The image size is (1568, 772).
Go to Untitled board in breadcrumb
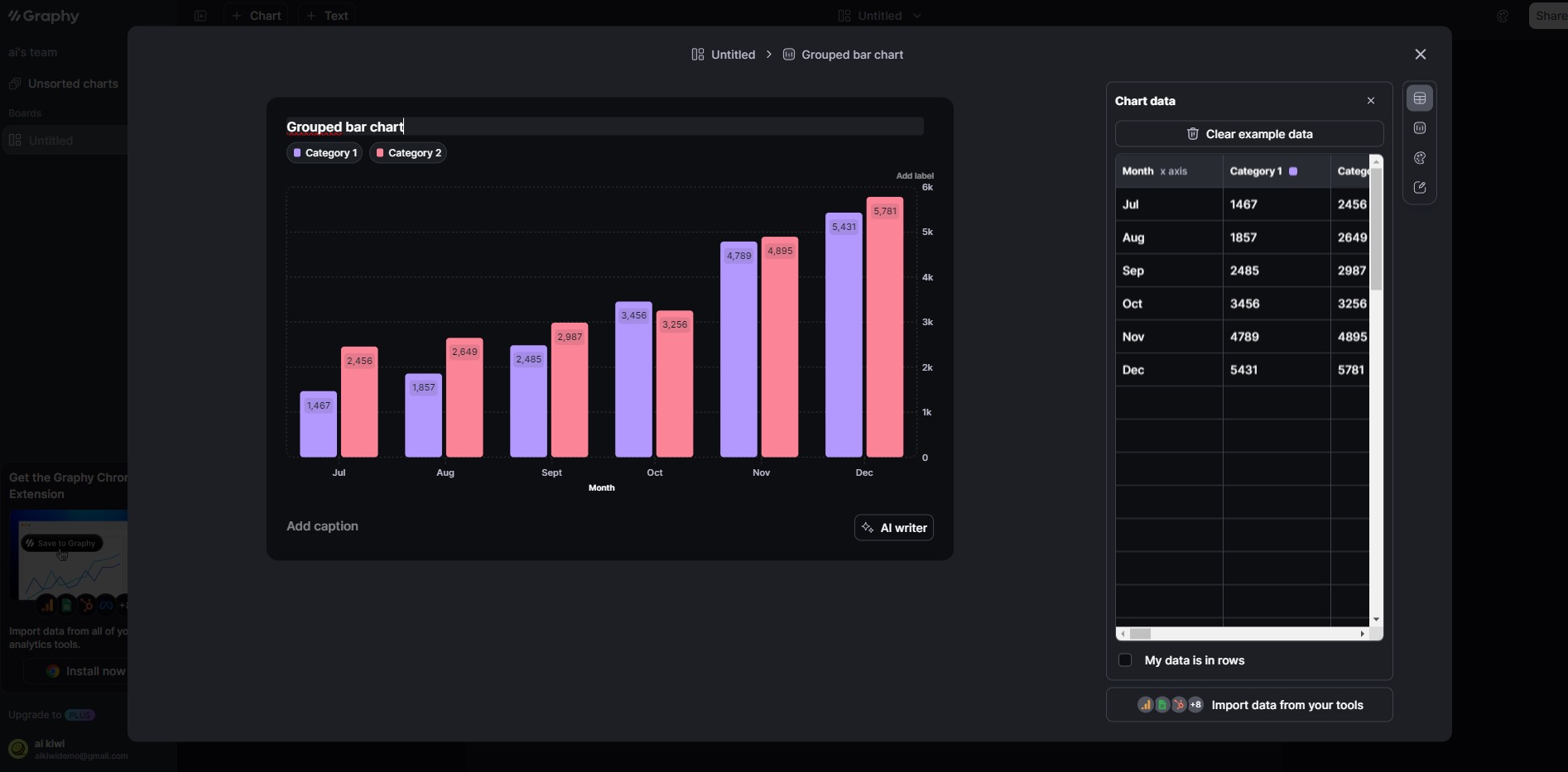(x=733, y=55)
